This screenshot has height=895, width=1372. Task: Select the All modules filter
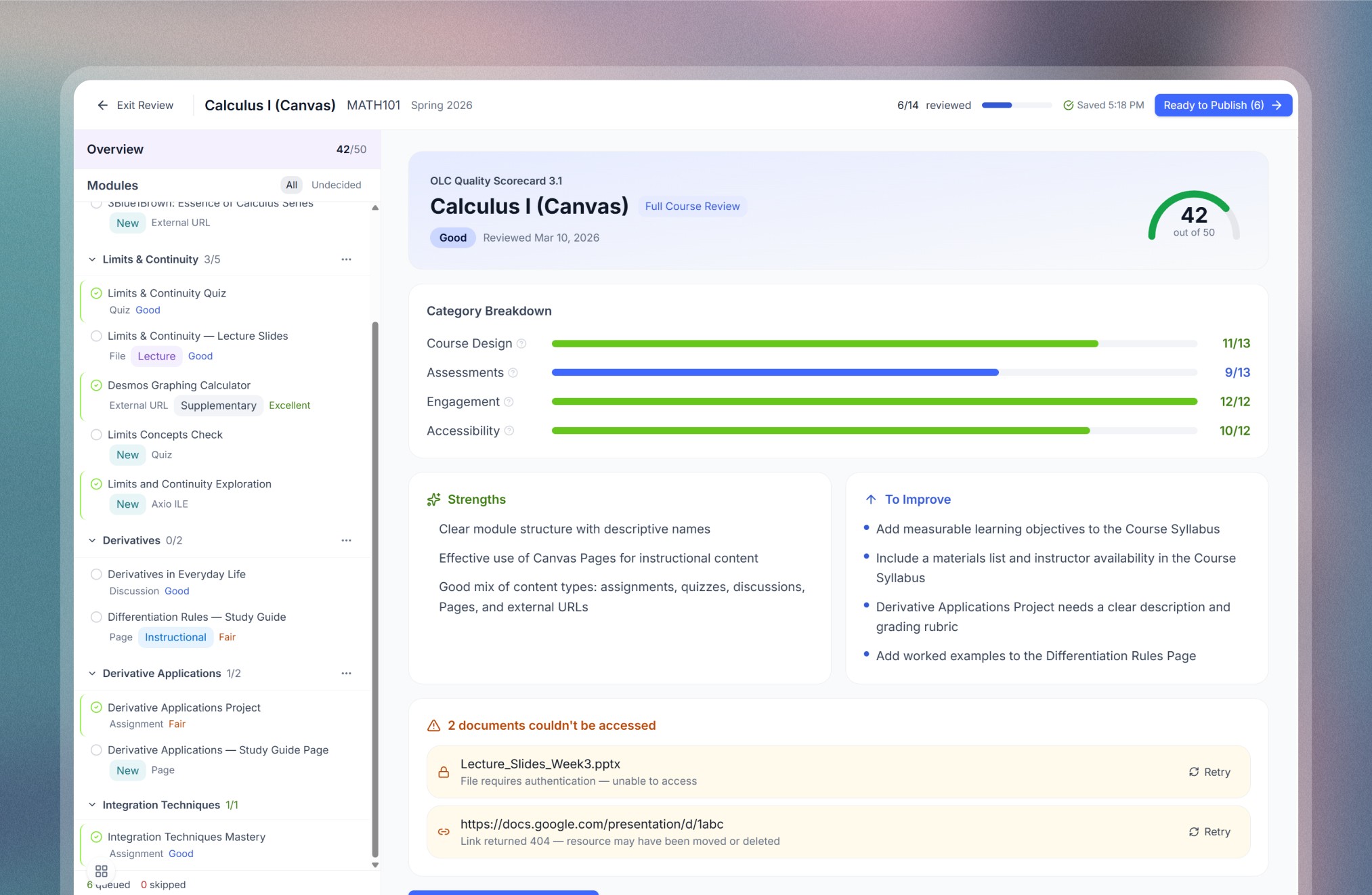point(291,185)
